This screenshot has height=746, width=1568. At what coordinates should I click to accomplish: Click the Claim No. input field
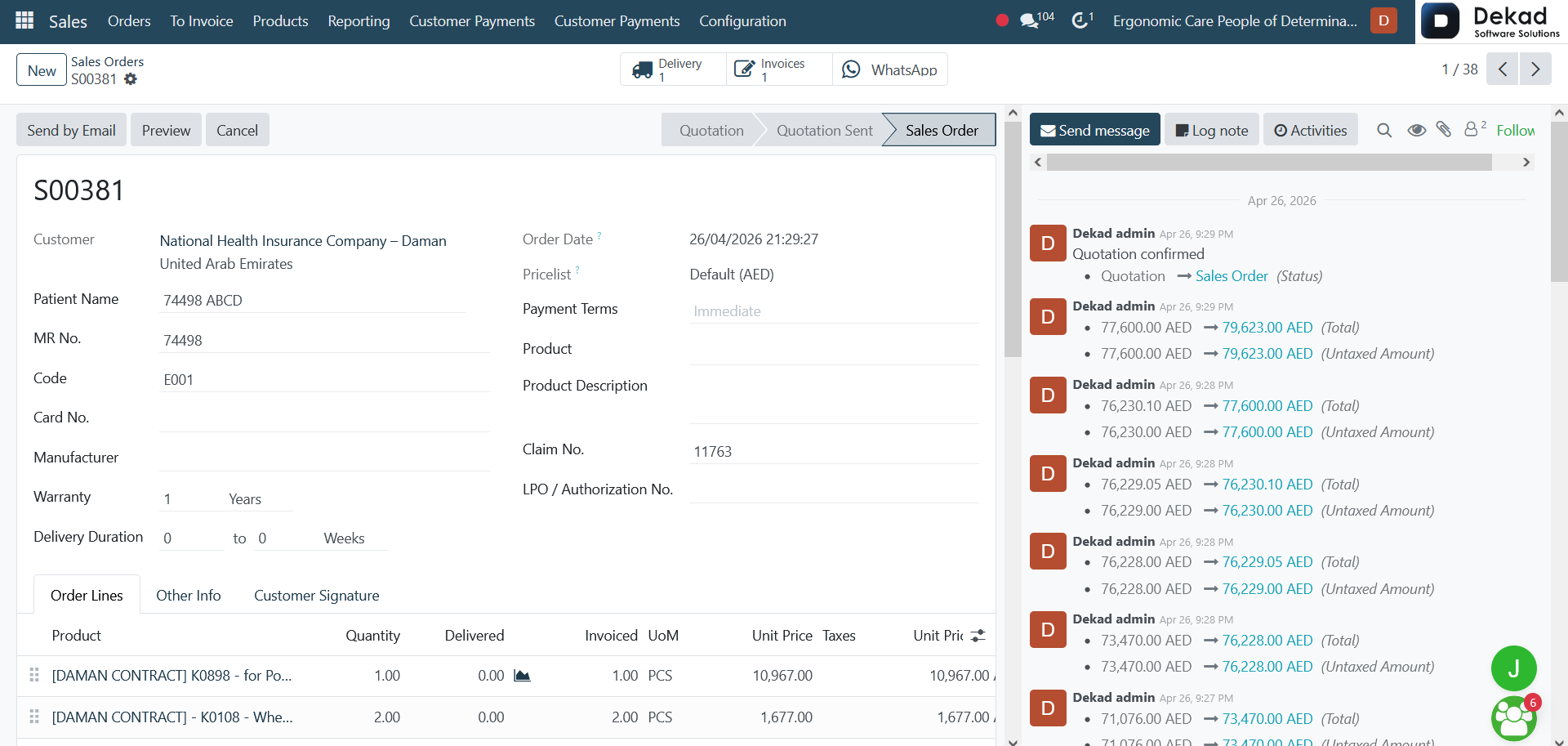tap(834, 451)
